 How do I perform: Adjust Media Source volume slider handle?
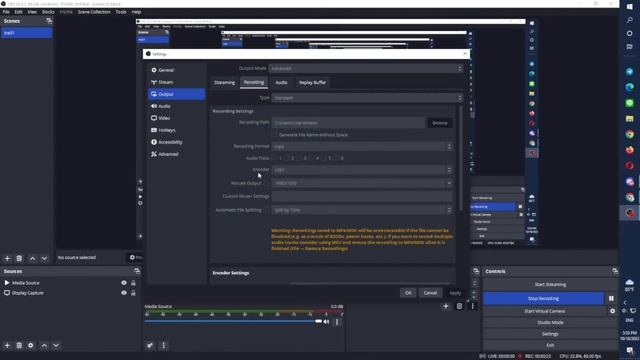tap(318, 322)
